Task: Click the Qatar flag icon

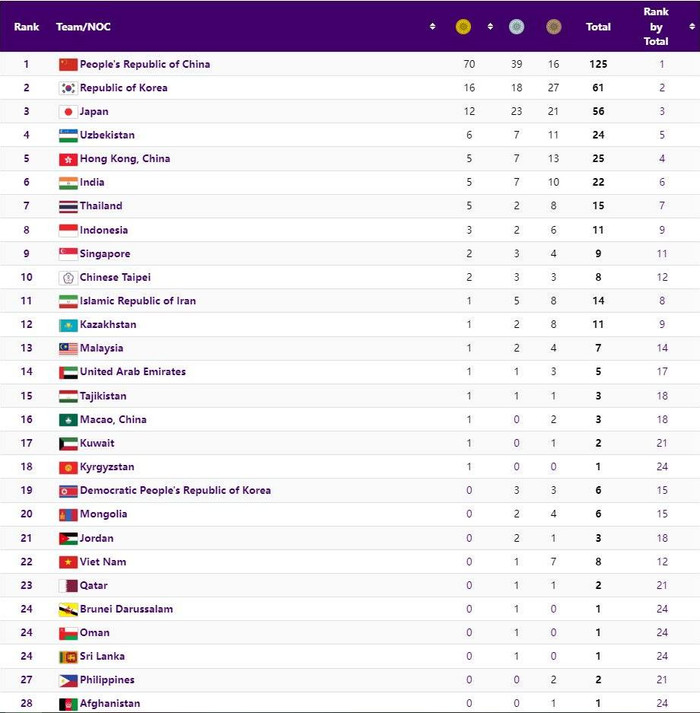Action: tap(68, 586)
